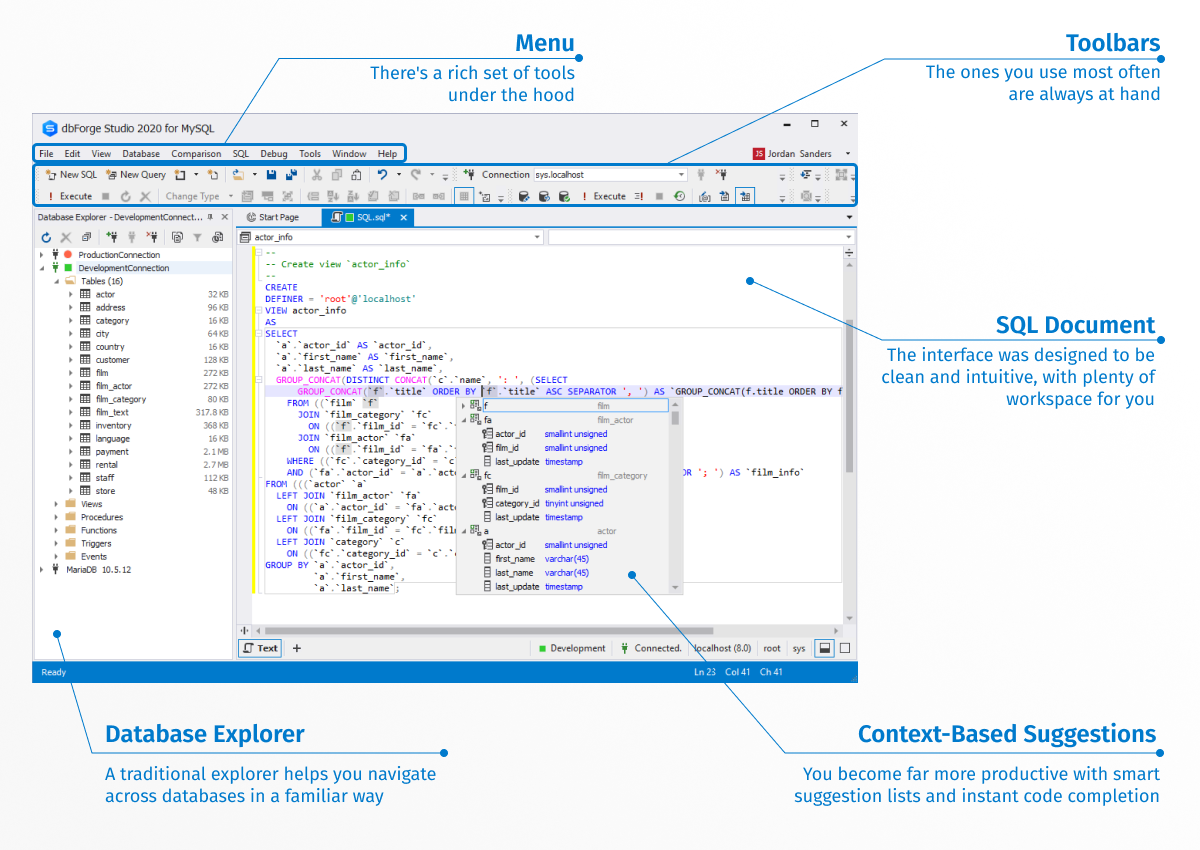Toggle the highlighted table-import button at toolbar end
The height and width of the screenshot is (850, 1200).
point(745,196)
